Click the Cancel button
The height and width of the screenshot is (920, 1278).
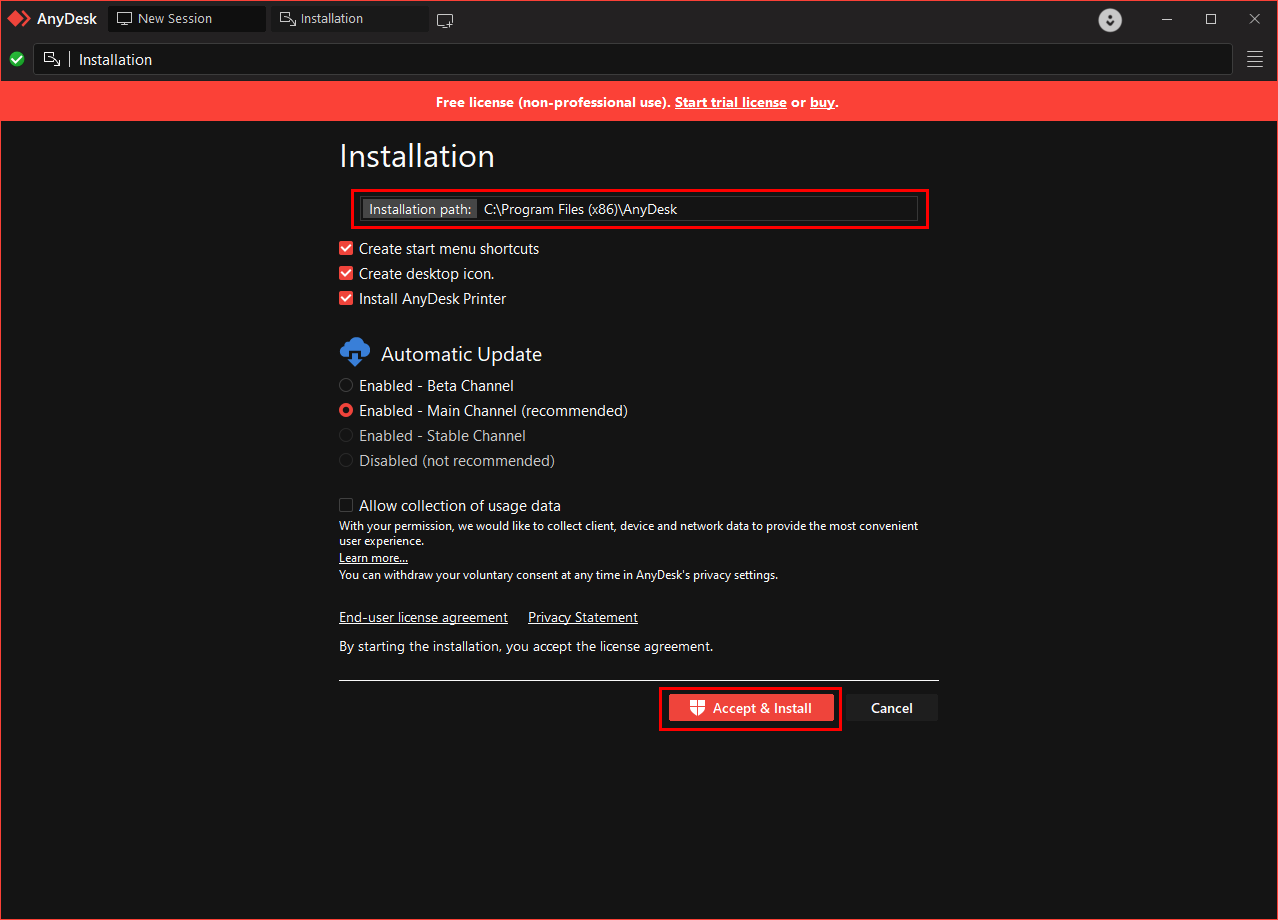point(891,708)
